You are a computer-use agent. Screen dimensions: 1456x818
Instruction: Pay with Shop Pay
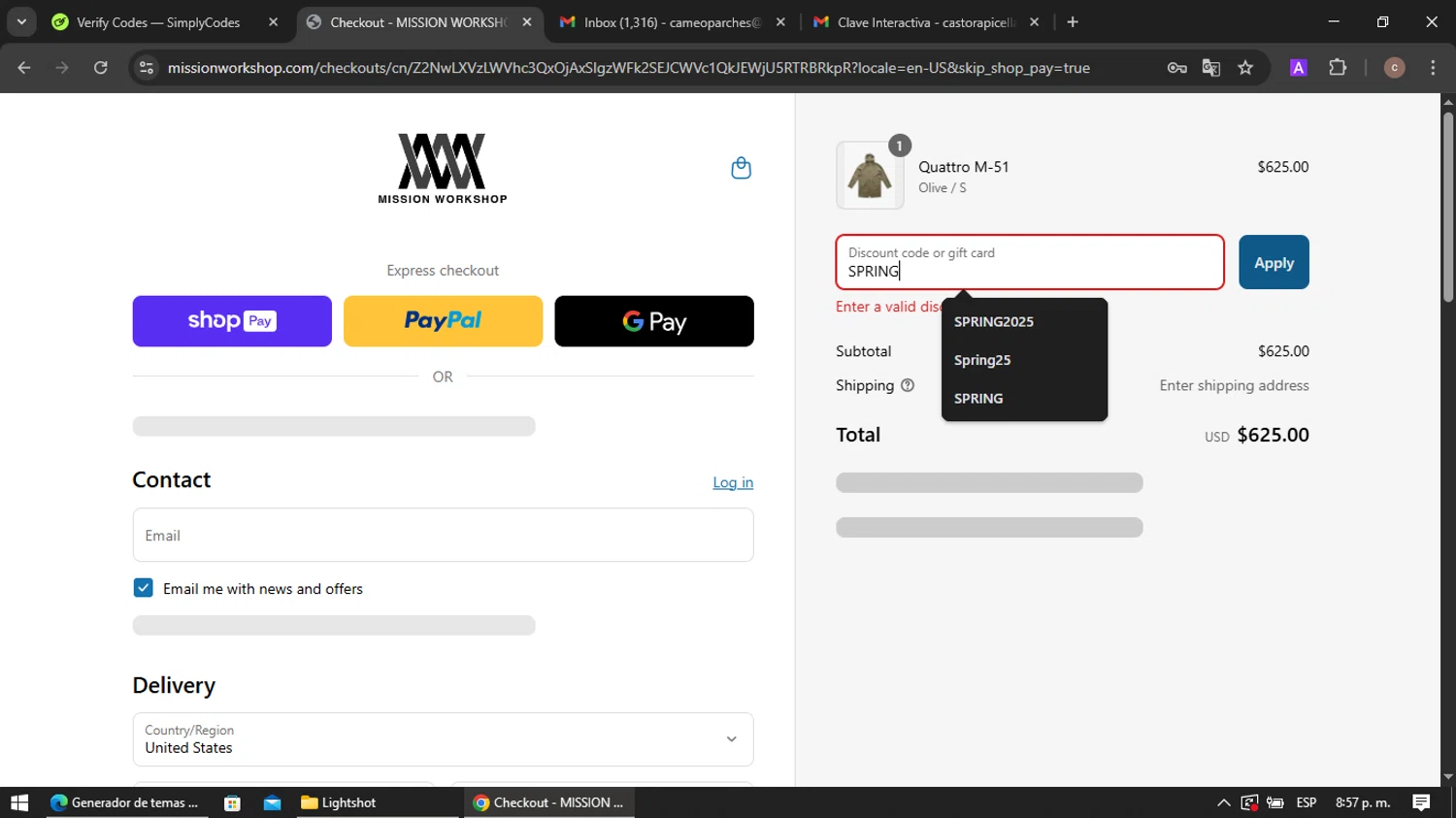coord(232,321)
